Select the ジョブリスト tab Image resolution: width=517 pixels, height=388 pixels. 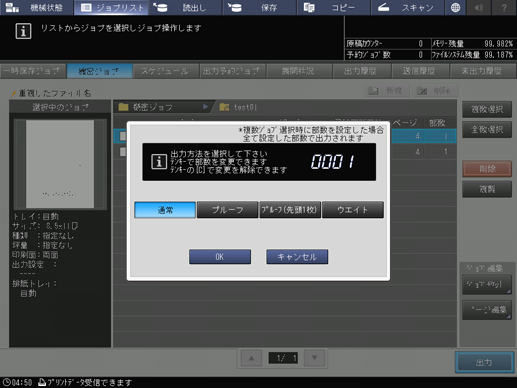pyautogui.click(x=111, y=7)
